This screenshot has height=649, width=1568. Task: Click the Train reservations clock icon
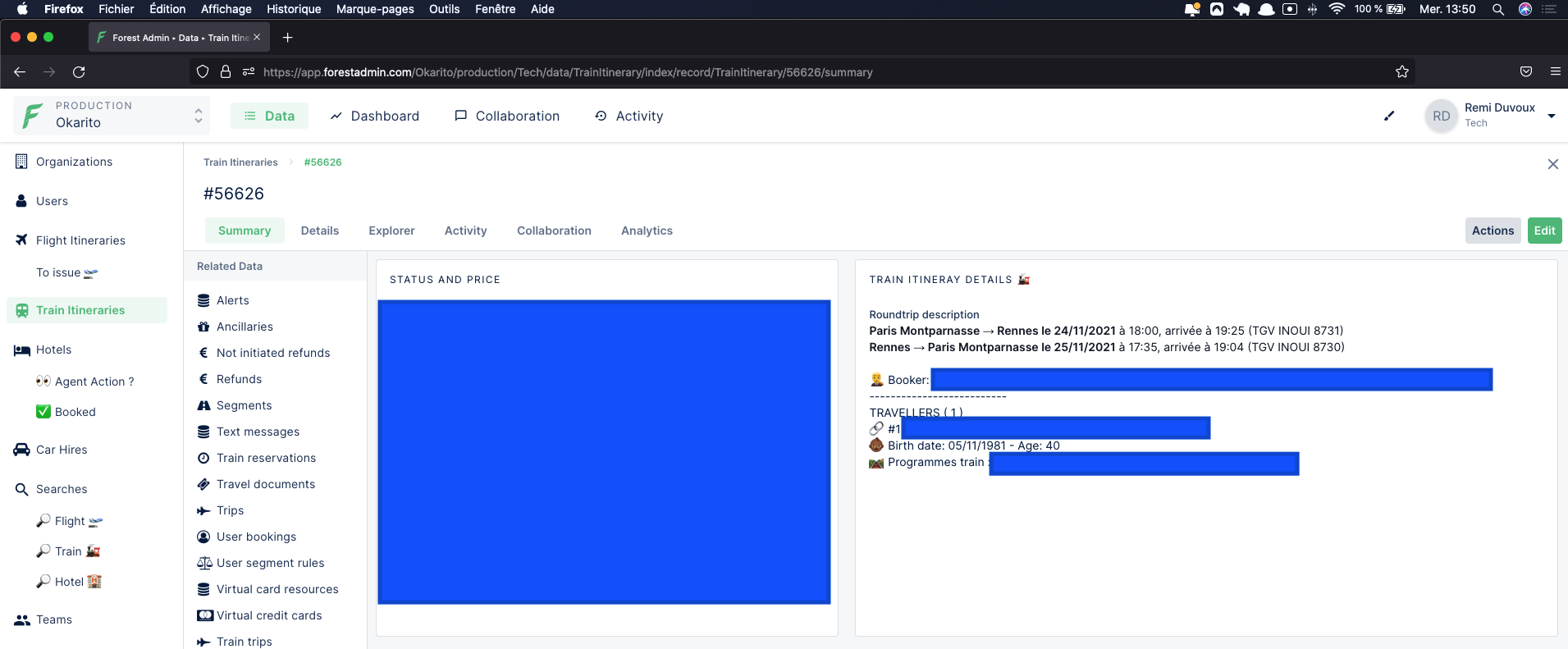point(203,458)
